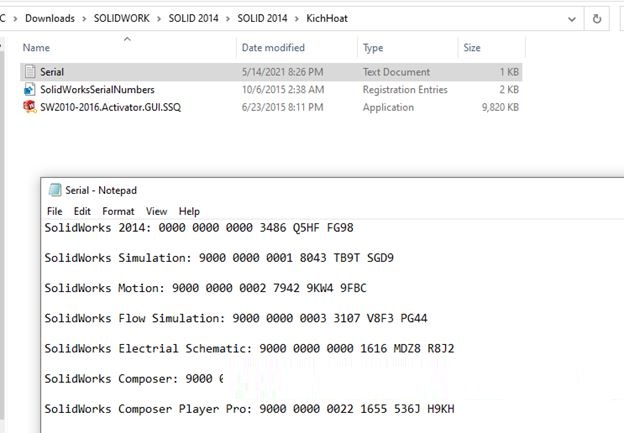Click the Text Document type cell

click(396, 72)
